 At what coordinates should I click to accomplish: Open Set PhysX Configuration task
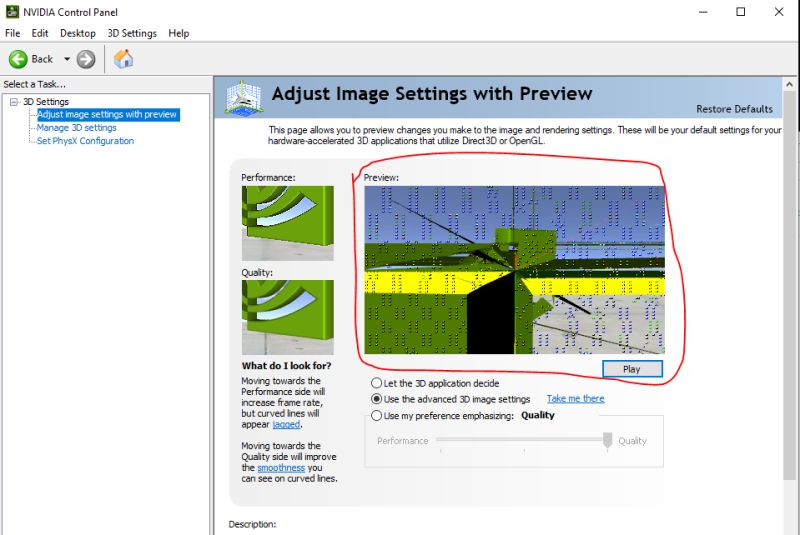pos(85,141)
